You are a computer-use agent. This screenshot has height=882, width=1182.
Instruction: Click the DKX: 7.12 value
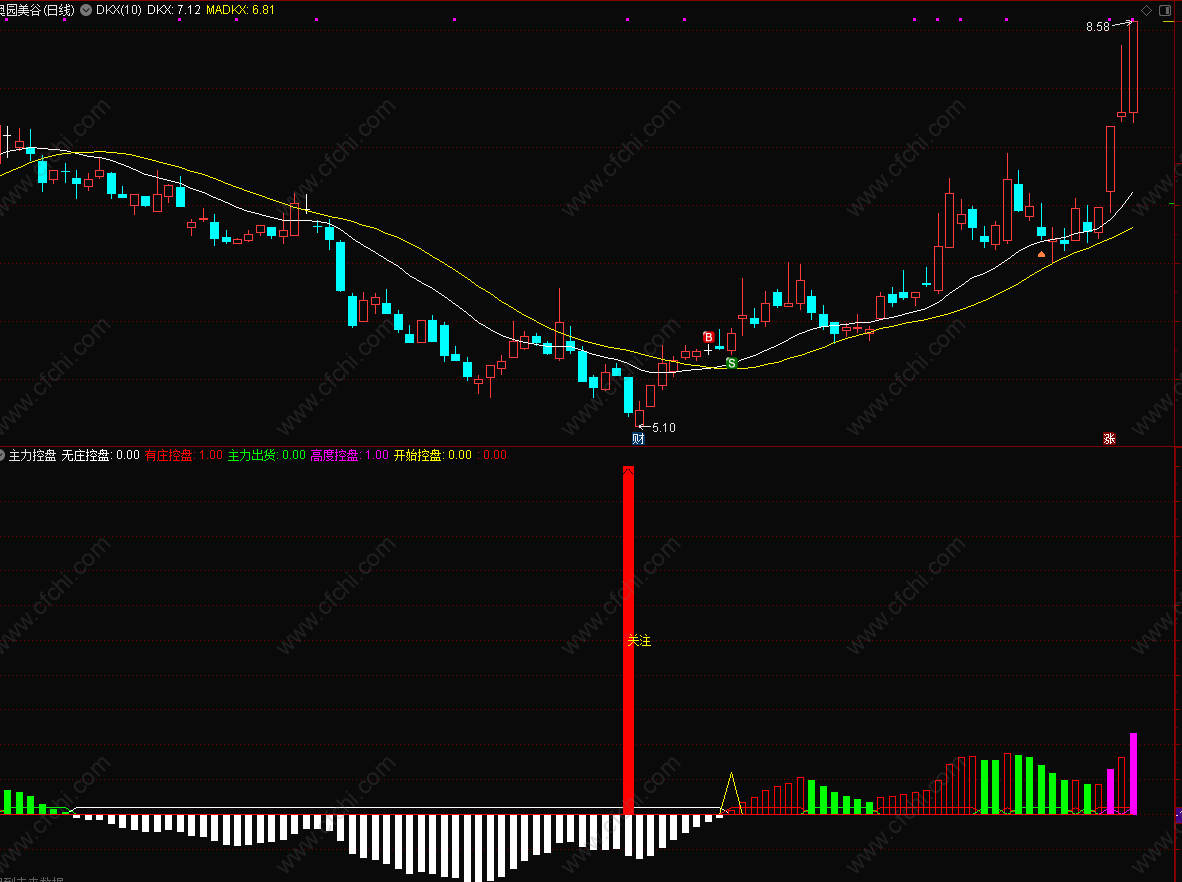(174, 10)
